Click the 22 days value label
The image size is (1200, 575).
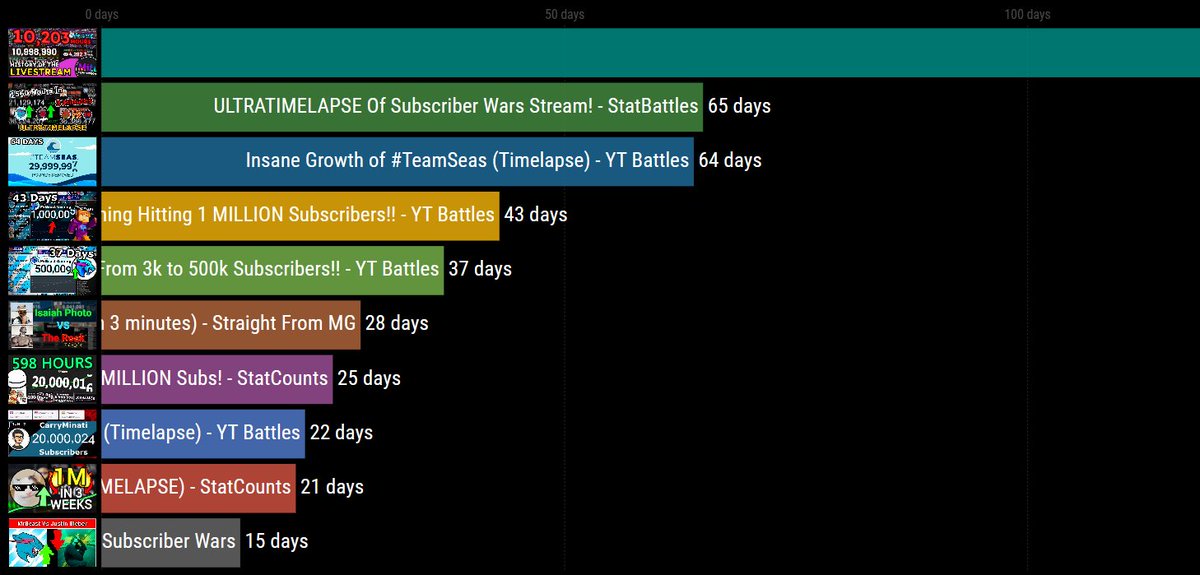pyautogui.click(x=341, y=433)
